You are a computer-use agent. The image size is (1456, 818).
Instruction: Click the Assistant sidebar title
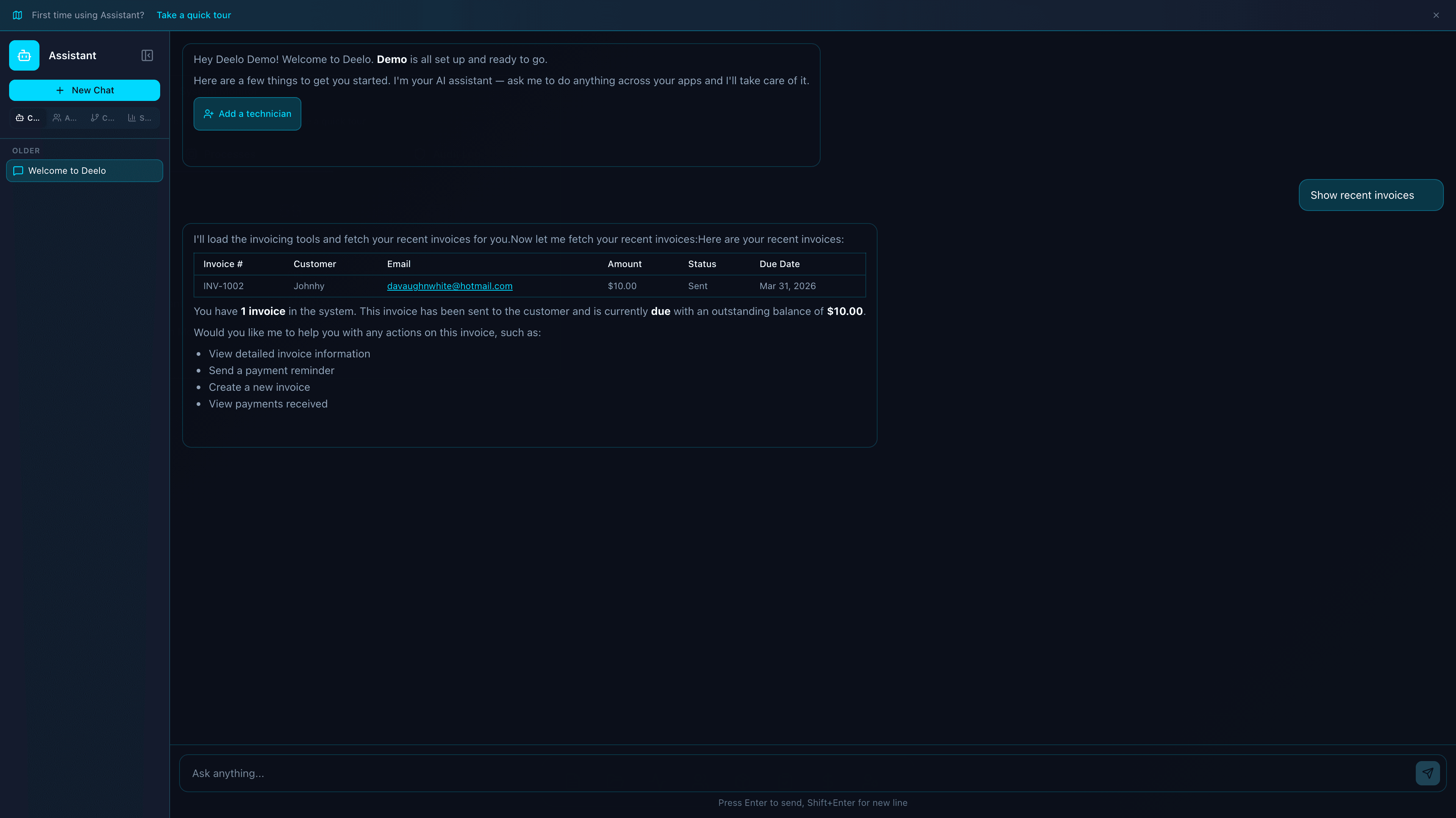(72, 55)
